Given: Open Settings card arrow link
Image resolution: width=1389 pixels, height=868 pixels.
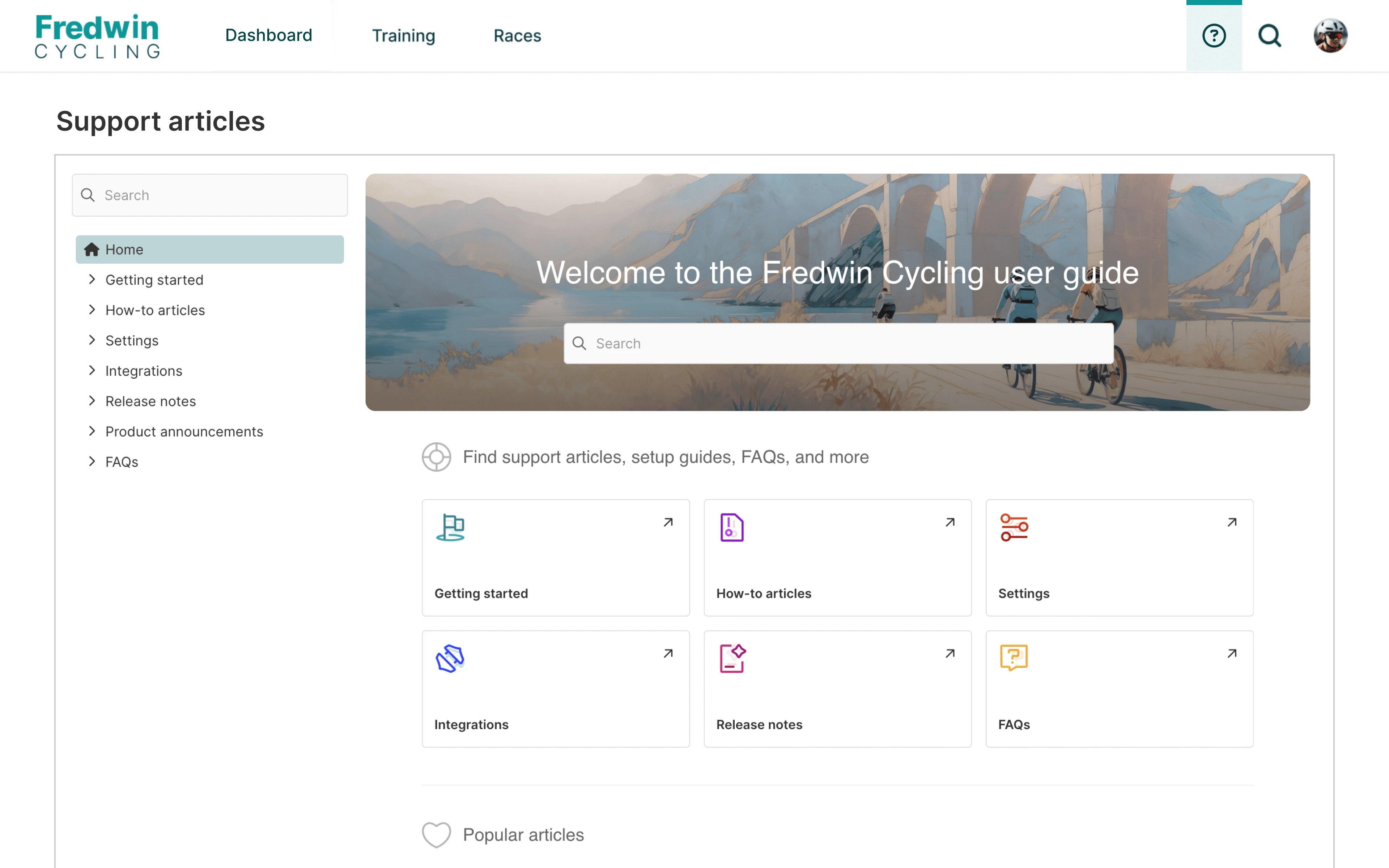Looking at the screenshot, I should (1232, 522).
